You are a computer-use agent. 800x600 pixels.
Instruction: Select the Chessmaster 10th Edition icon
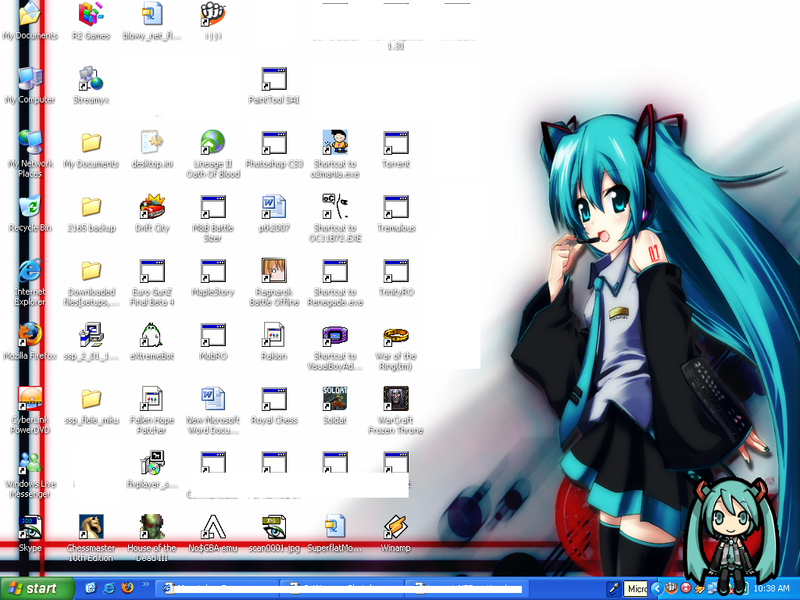point(91,527)
